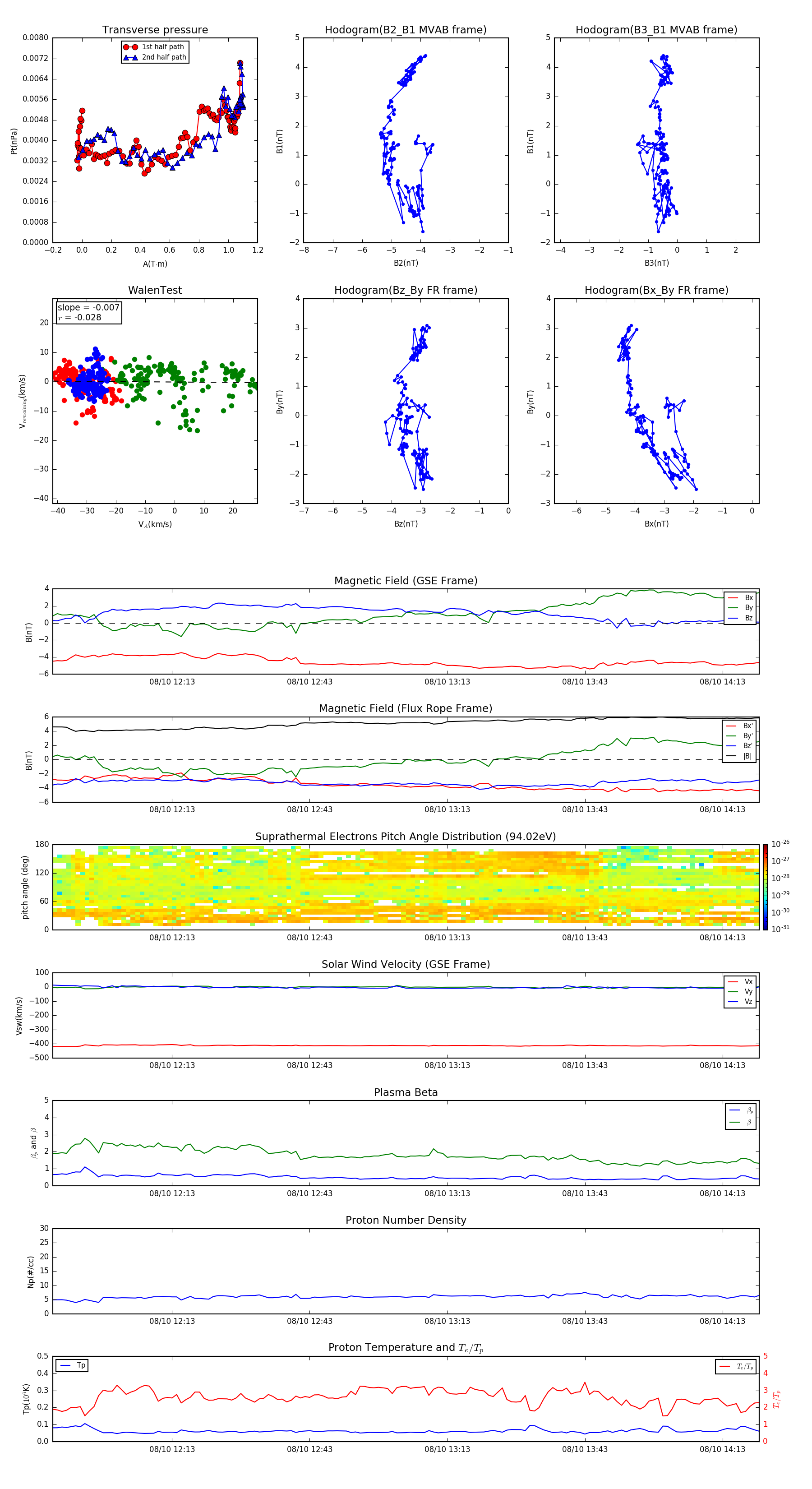This screenshot has height=1489, width=812.
Task: Click the red Te/Tp legend entry
Action: 736,1367
